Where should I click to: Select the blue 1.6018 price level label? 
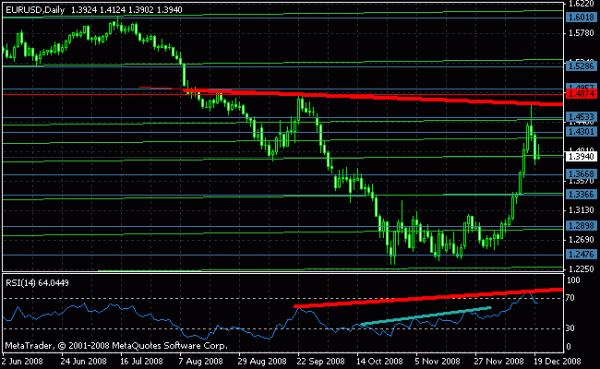(581, 17)
